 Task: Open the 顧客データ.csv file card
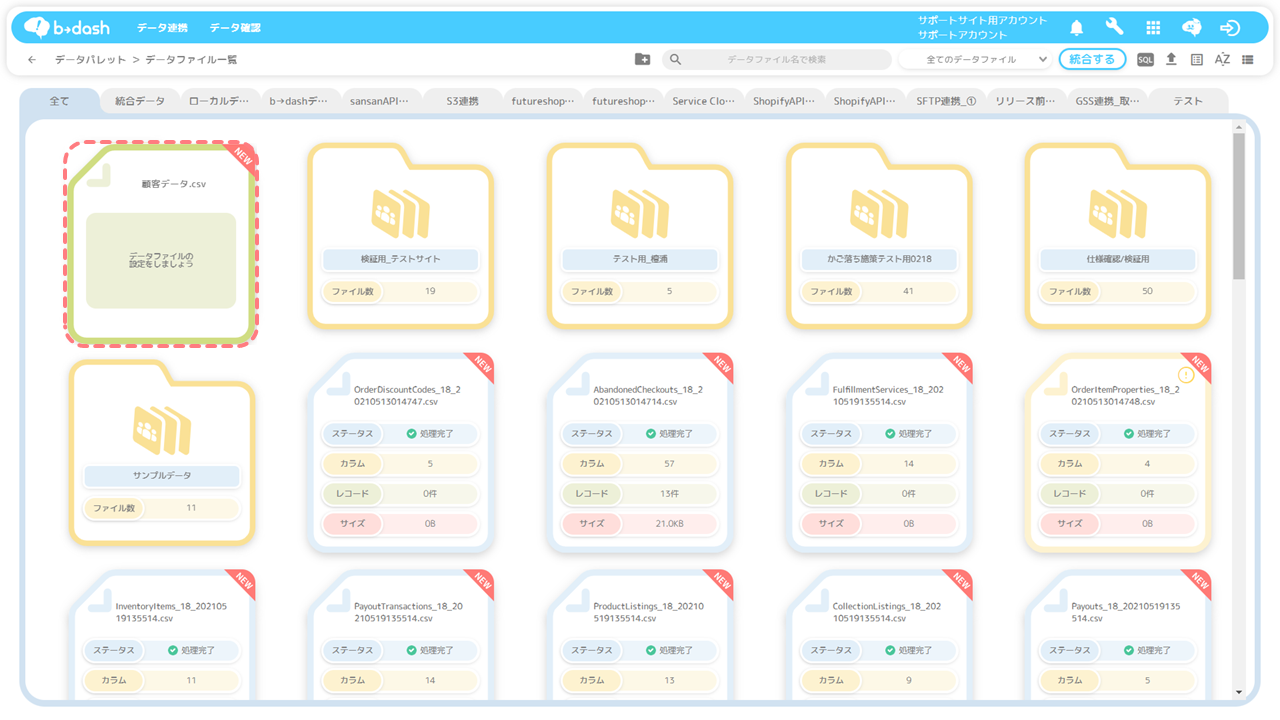coord(161,243)
